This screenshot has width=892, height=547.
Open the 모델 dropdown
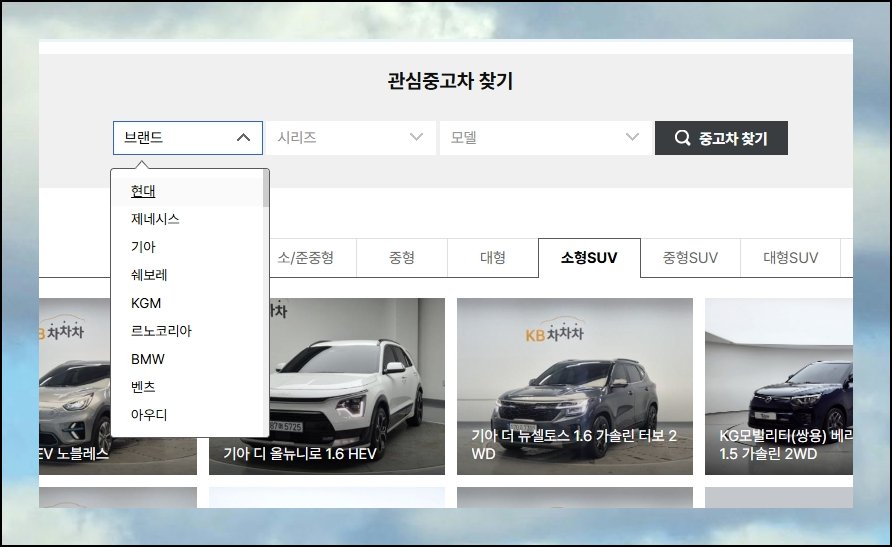pos(545,138)
